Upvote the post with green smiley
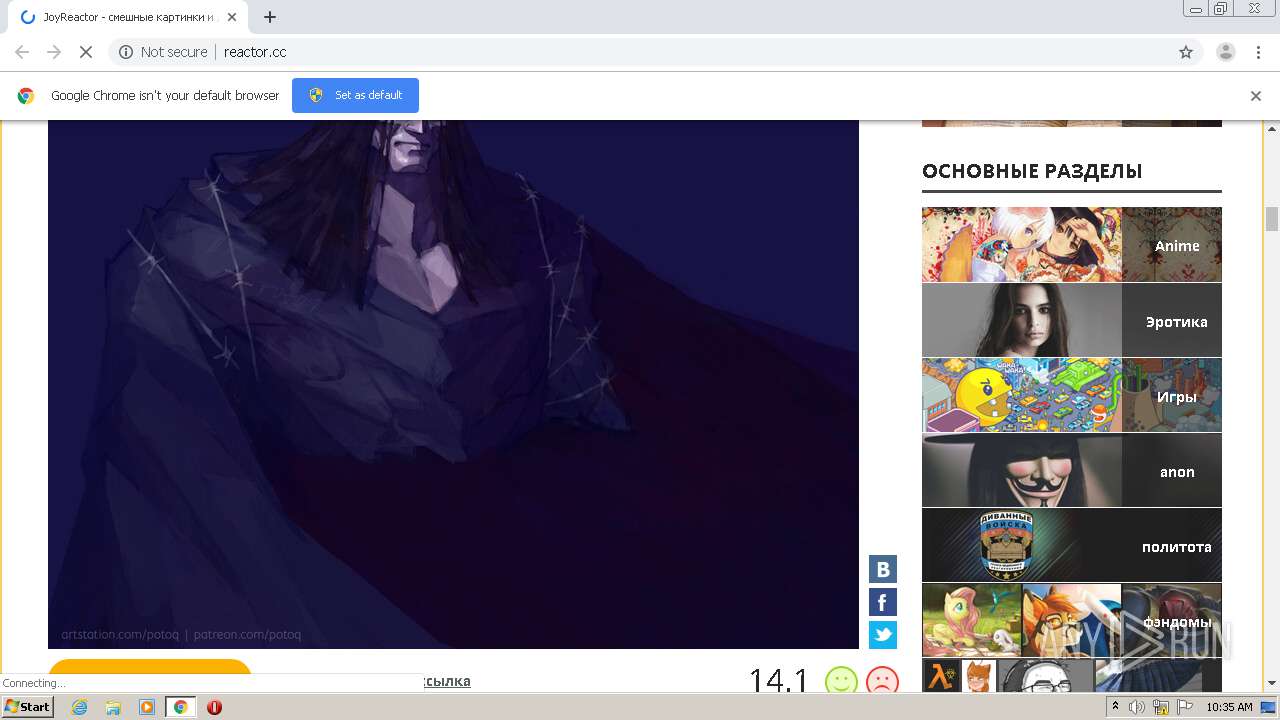The image size is (1280, 720). pos(841,682)
